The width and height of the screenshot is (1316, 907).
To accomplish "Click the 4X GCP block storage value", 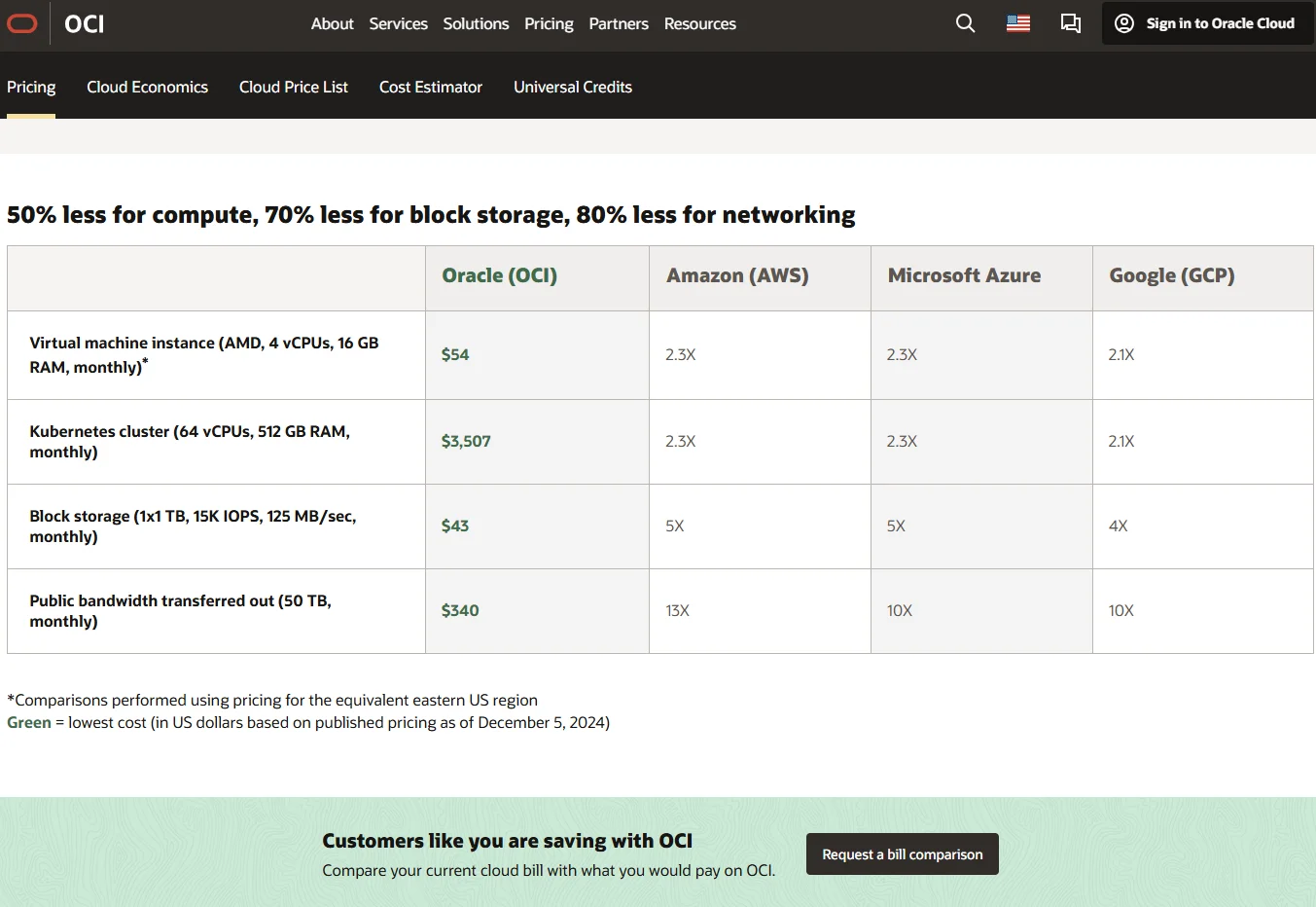I will (1119, 526).
